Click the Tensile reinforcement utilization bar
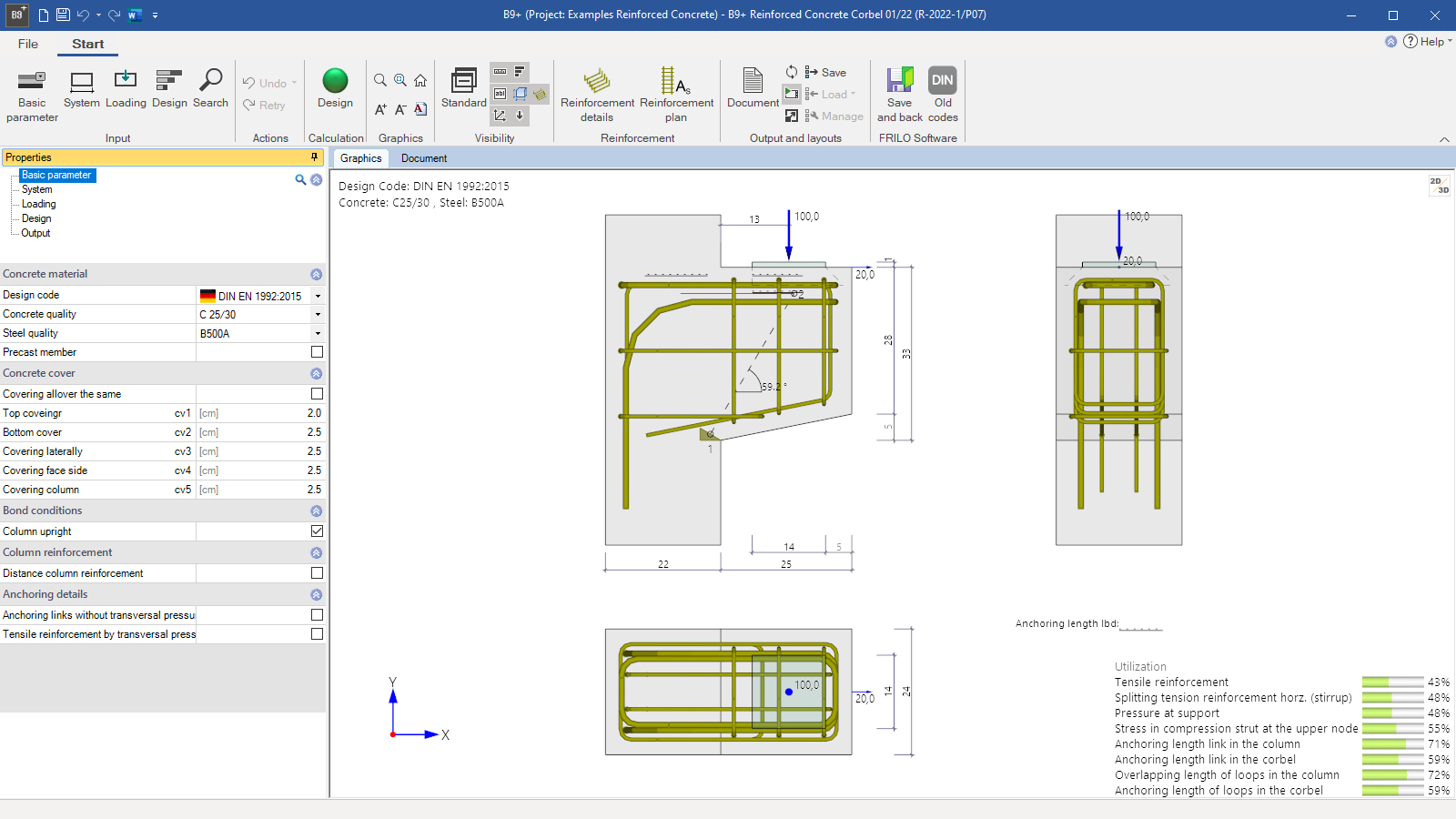This screenshot has width=1456, height=819. pyautogui.click(x=1392, y=682)
